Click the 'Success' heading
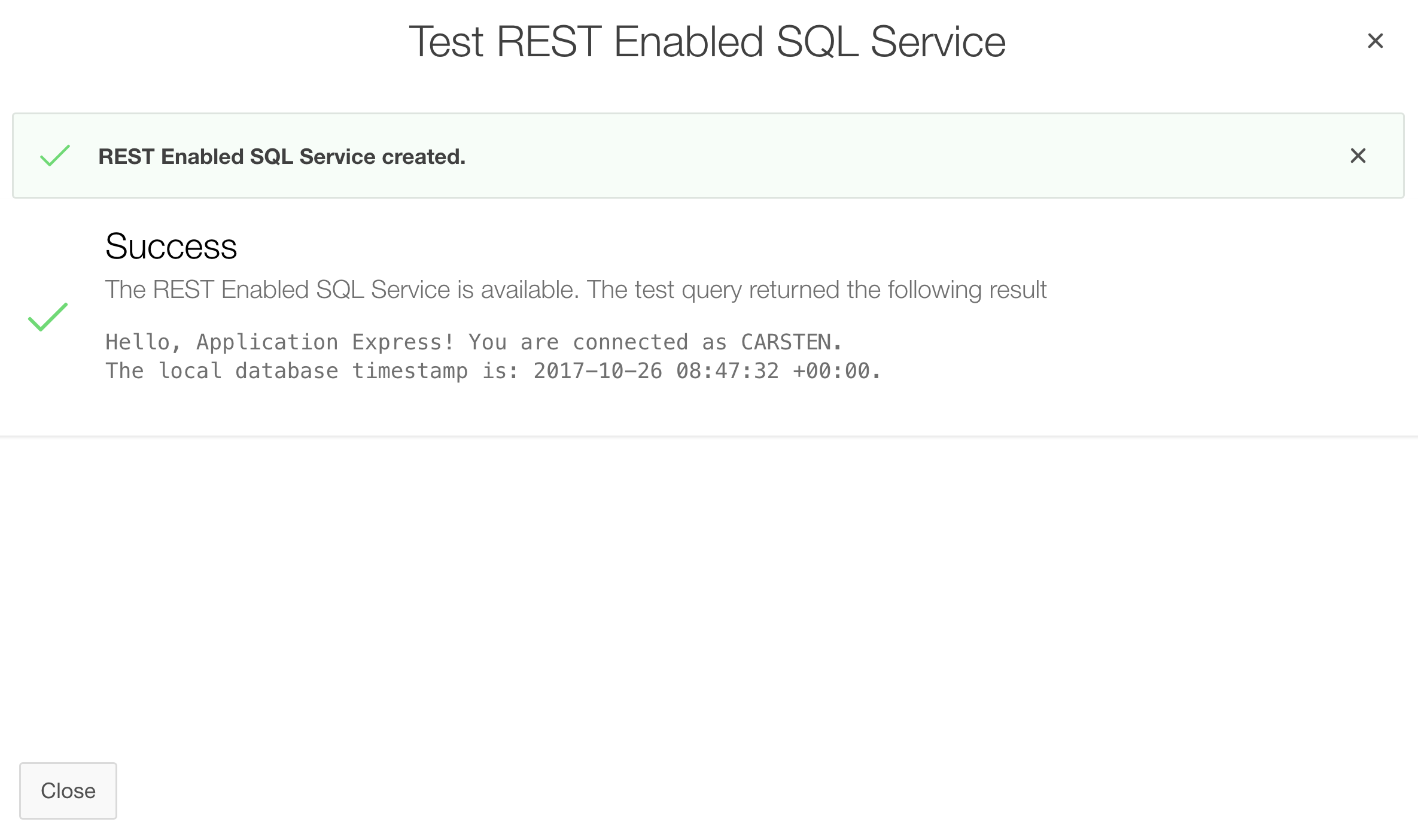The height and width of the screenshot is (840, 1418). [171, 246]
